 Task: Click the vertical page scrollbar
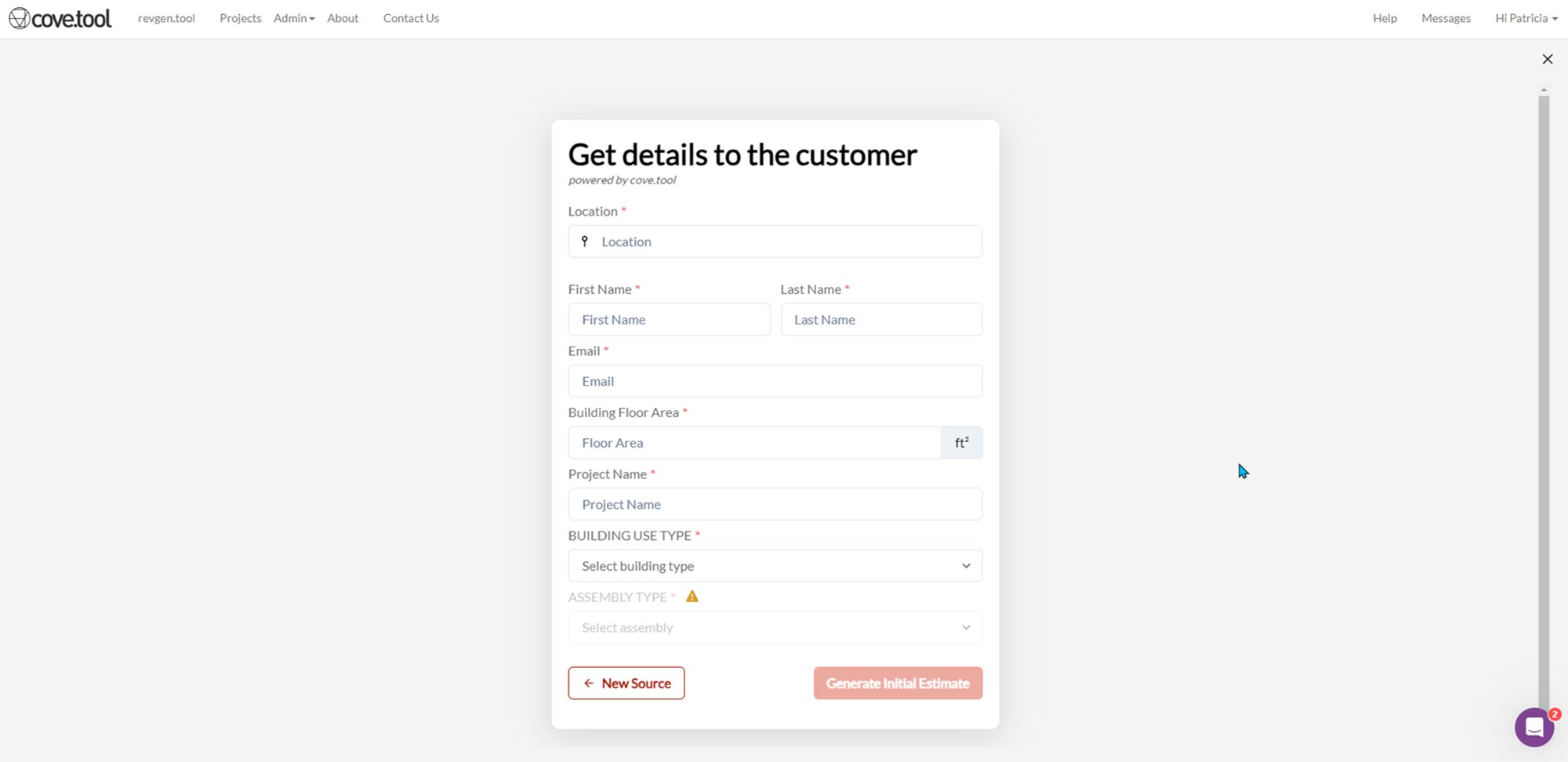[1544, 392]
